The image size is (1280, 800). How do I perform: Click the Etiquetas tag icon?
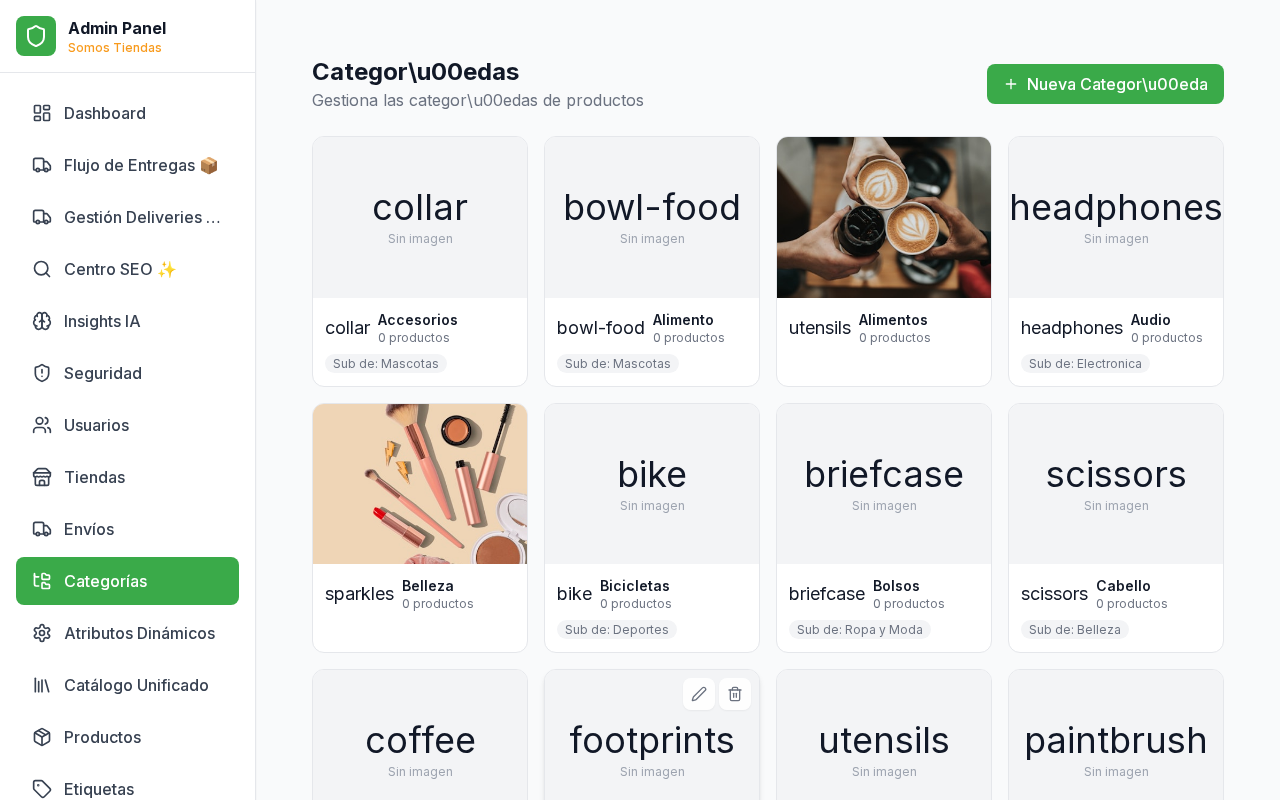click(x=42, y=789)
